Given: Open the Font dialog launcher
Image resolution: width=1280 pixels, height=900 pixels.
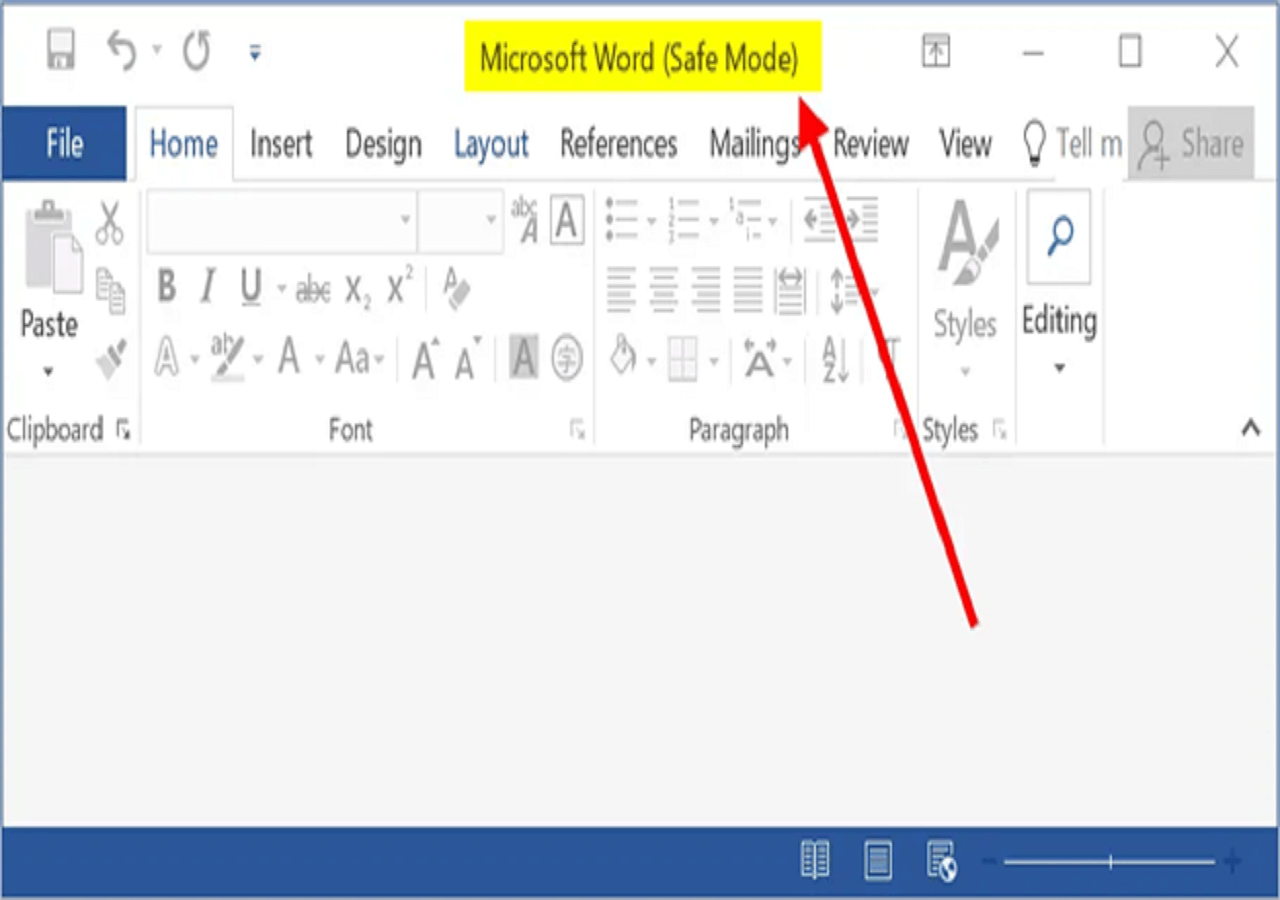Looking at the screenshot, I should 578,430.
